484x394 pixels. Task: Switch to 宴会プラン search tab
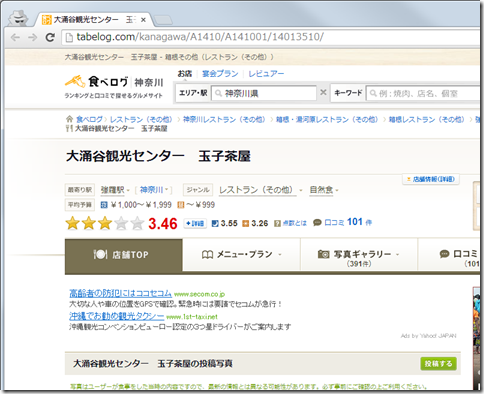tap(220, 74)
